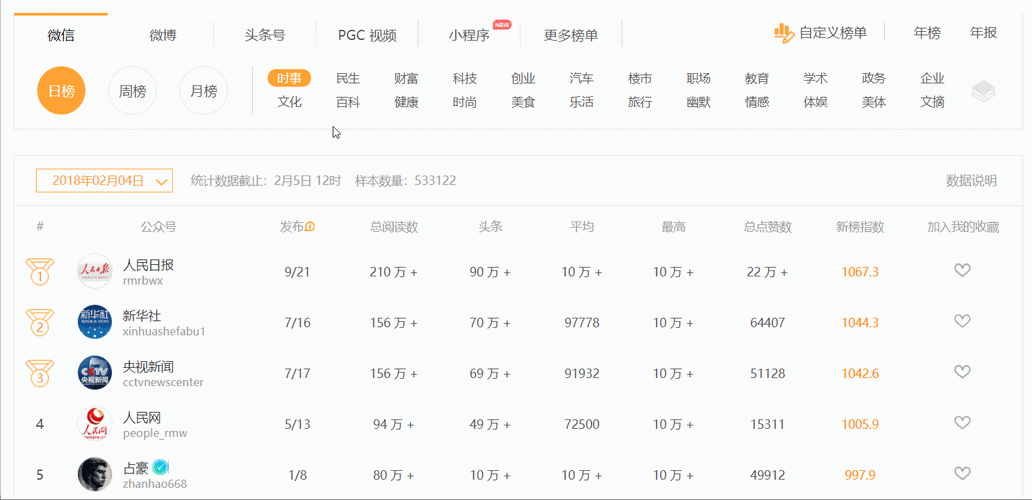Select the 体娱 category

pyautogui.click(x=815, y=103)
